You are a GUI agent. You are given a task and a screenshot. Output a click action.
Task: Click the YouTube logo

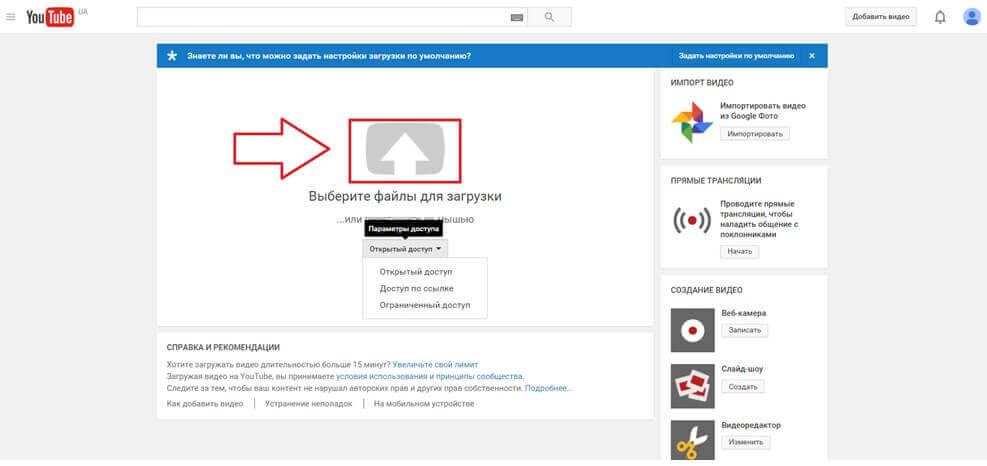[50, 17]
